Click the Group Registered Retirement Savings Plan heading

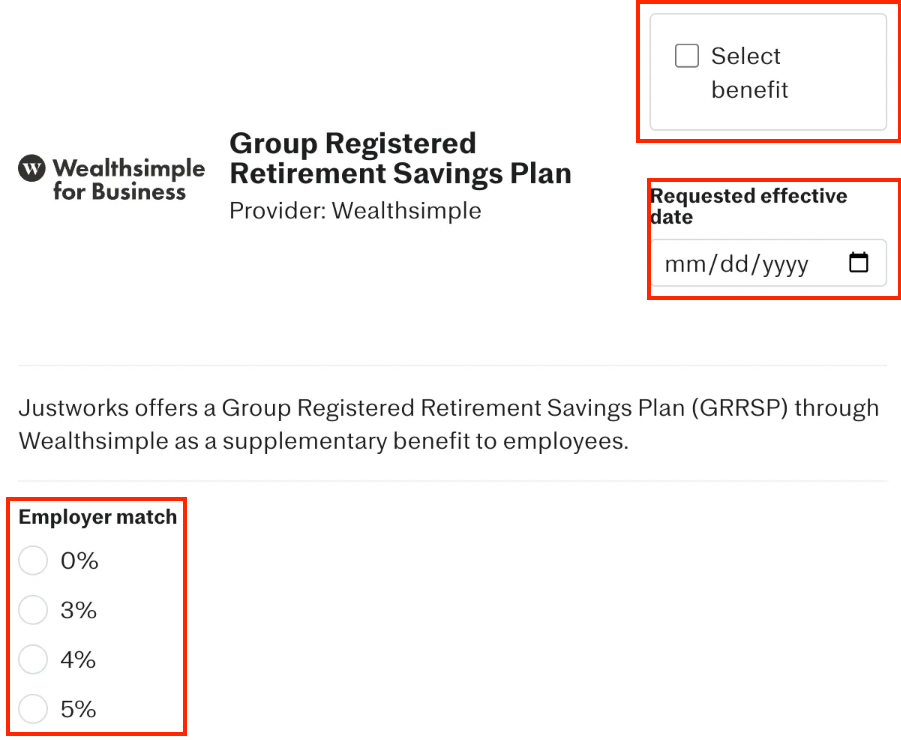pyautogui.click(x=400, y=158)
